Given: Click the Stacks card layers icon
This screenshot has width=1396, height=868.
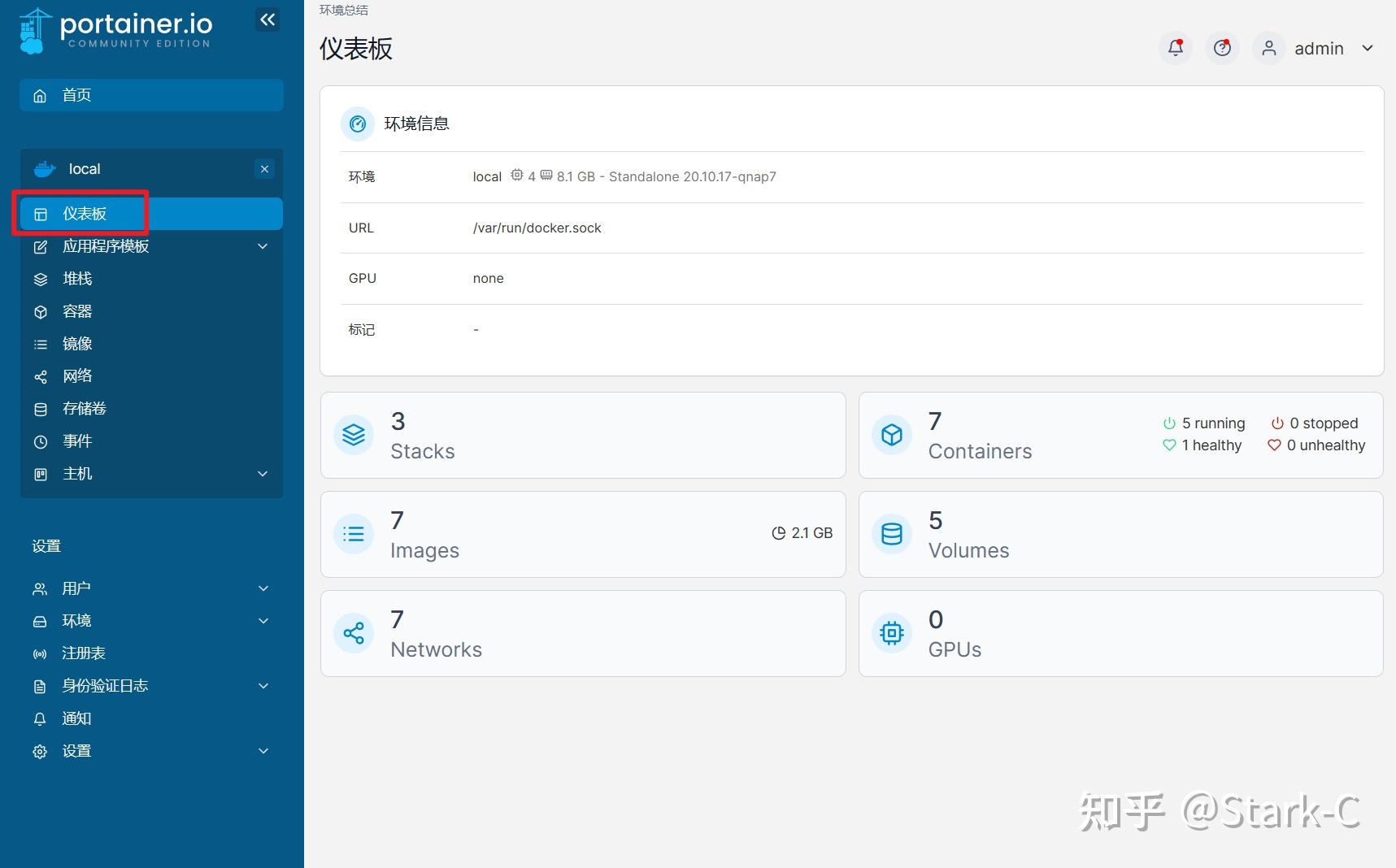Looking at the screenshot, I should pyautogui.click(x=353, y=435).
